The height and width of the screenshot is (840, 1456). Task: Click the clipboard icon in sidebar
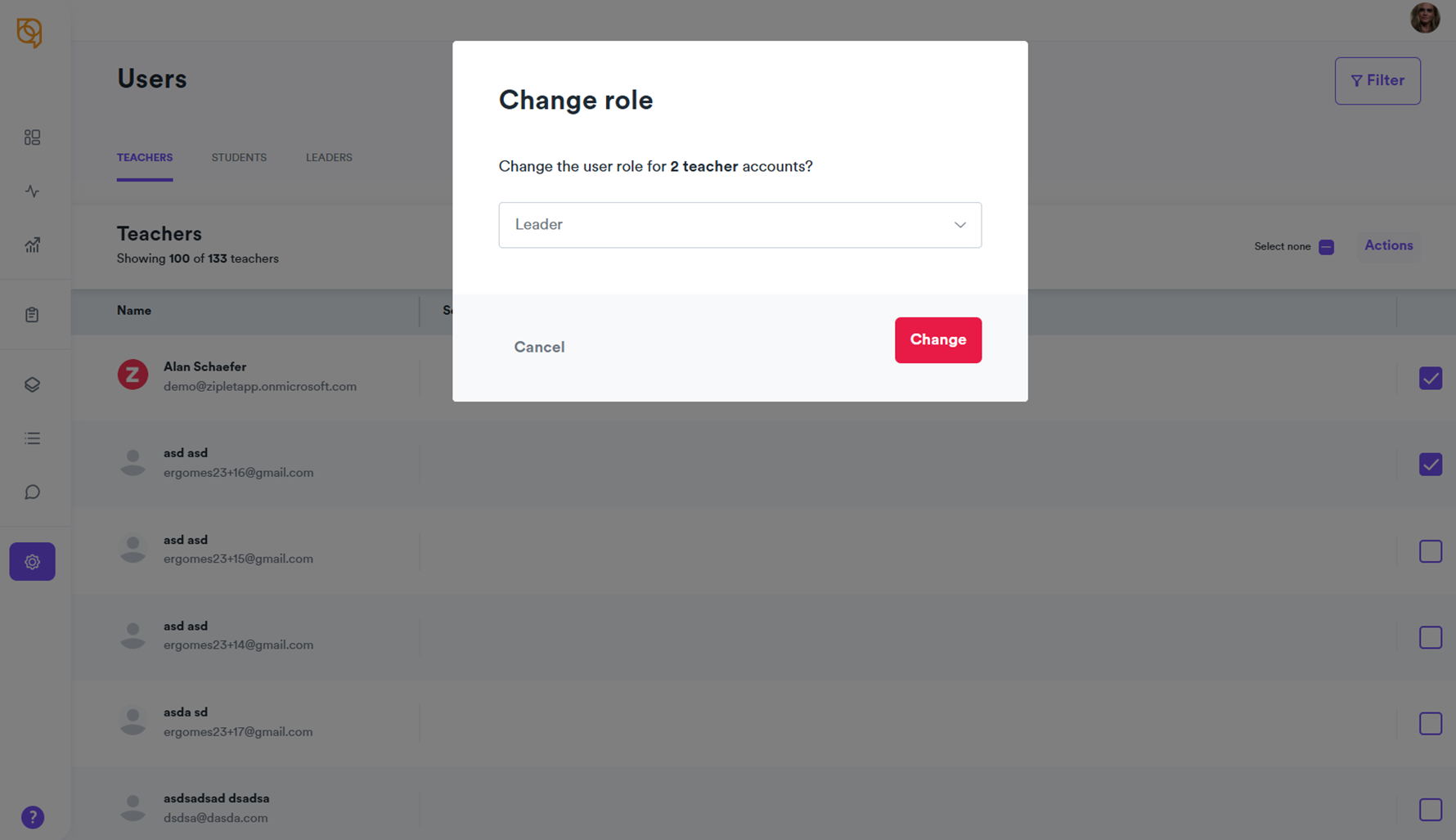tap(32, 315)
